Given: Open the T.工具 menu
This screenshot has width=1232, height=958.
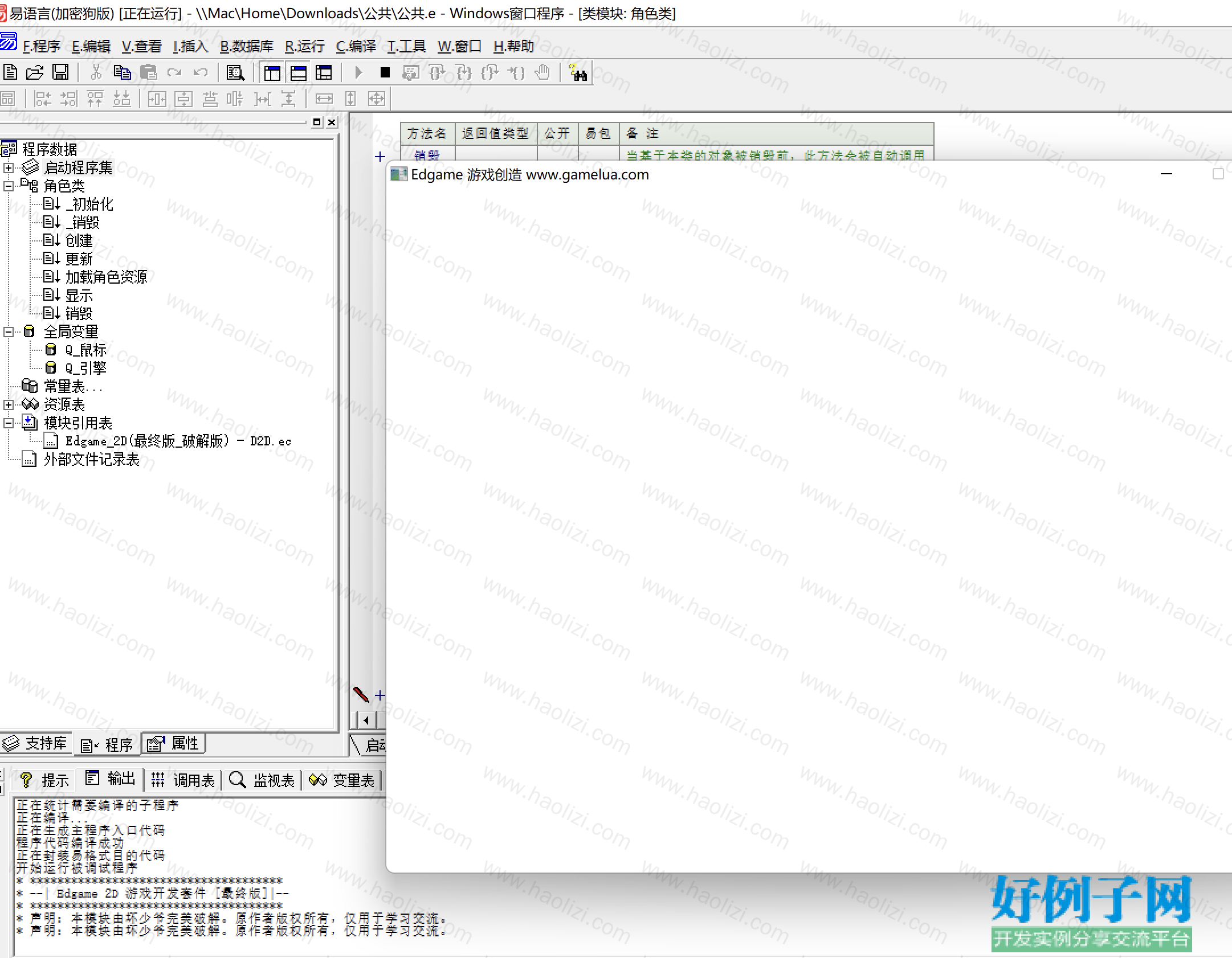Looking at the screenshot, I should coord(407,46).
